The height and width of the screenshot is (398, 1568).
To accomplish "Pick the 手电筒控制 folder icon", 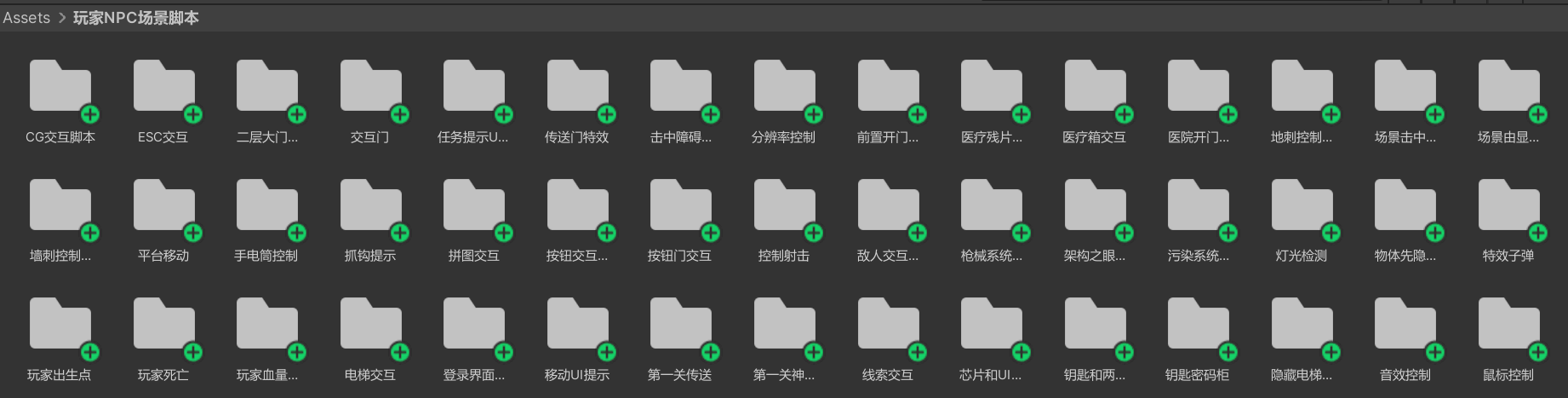I will [267, 205].
